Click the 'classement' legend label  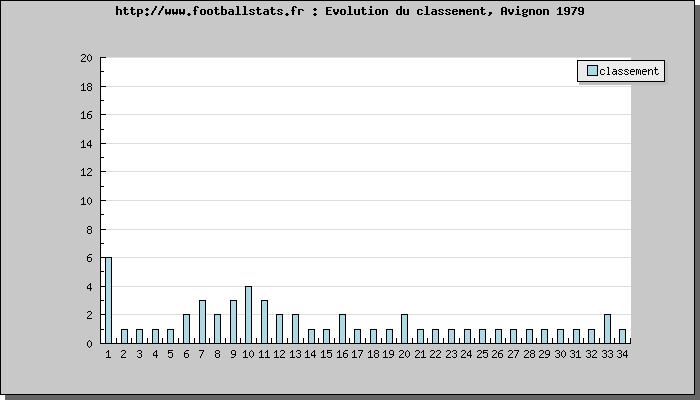[x=629, y=71]
